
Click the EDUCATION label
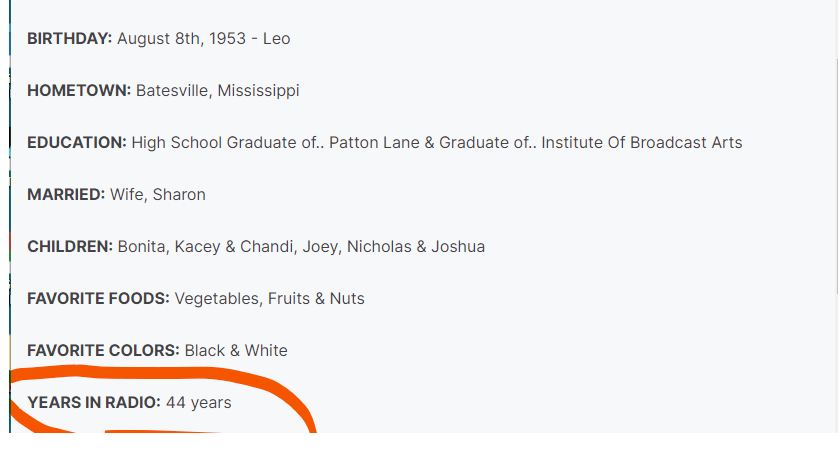77,143
